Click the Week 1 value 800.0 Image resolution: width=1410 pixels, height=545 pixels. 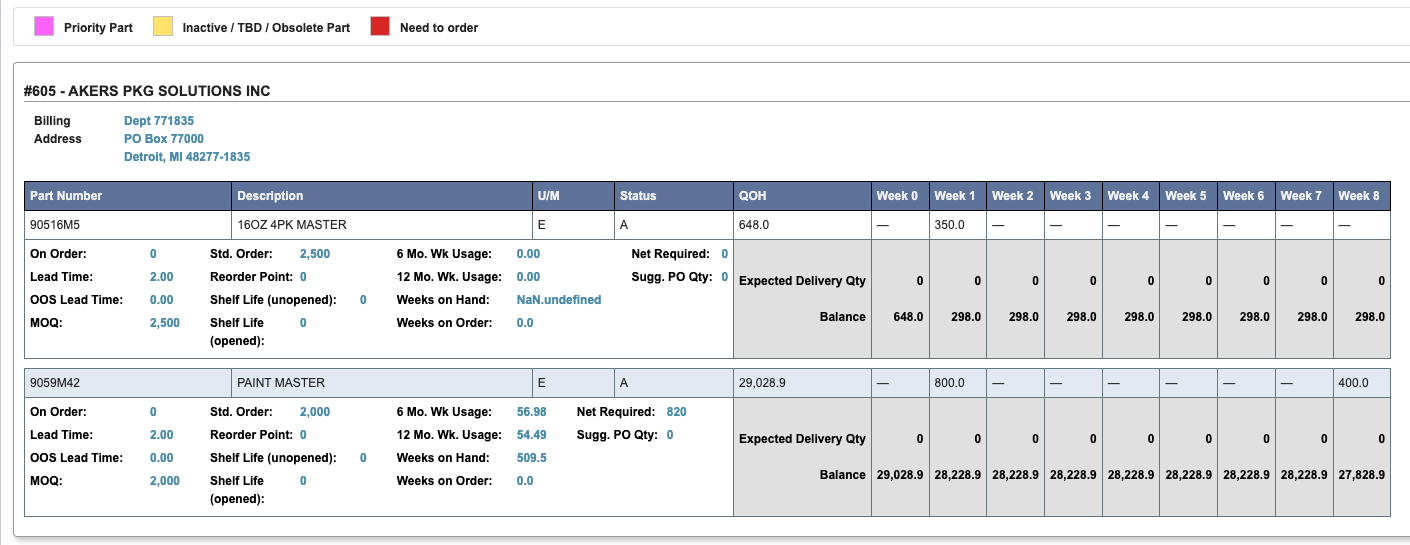(x=949, y=383)
